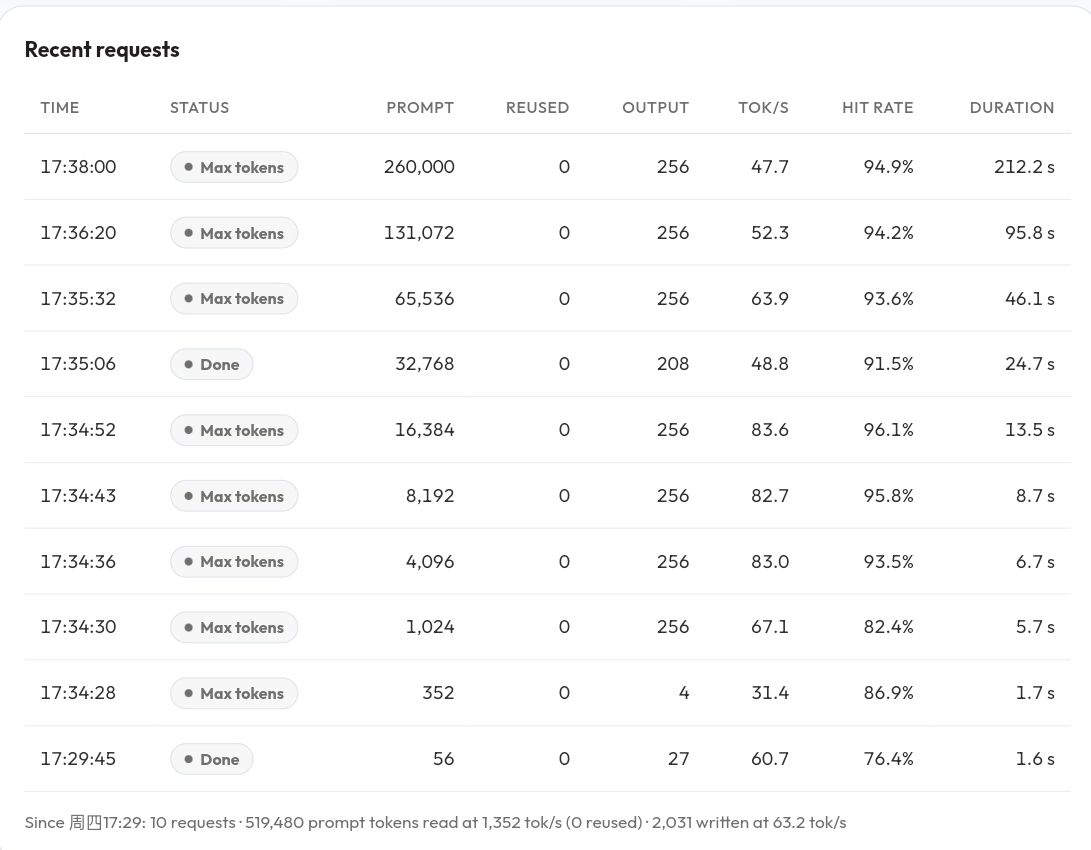Click the Max tokens badge at 17:35:32
Viewport: 1091px width, 850px height.
click(234, 298)
